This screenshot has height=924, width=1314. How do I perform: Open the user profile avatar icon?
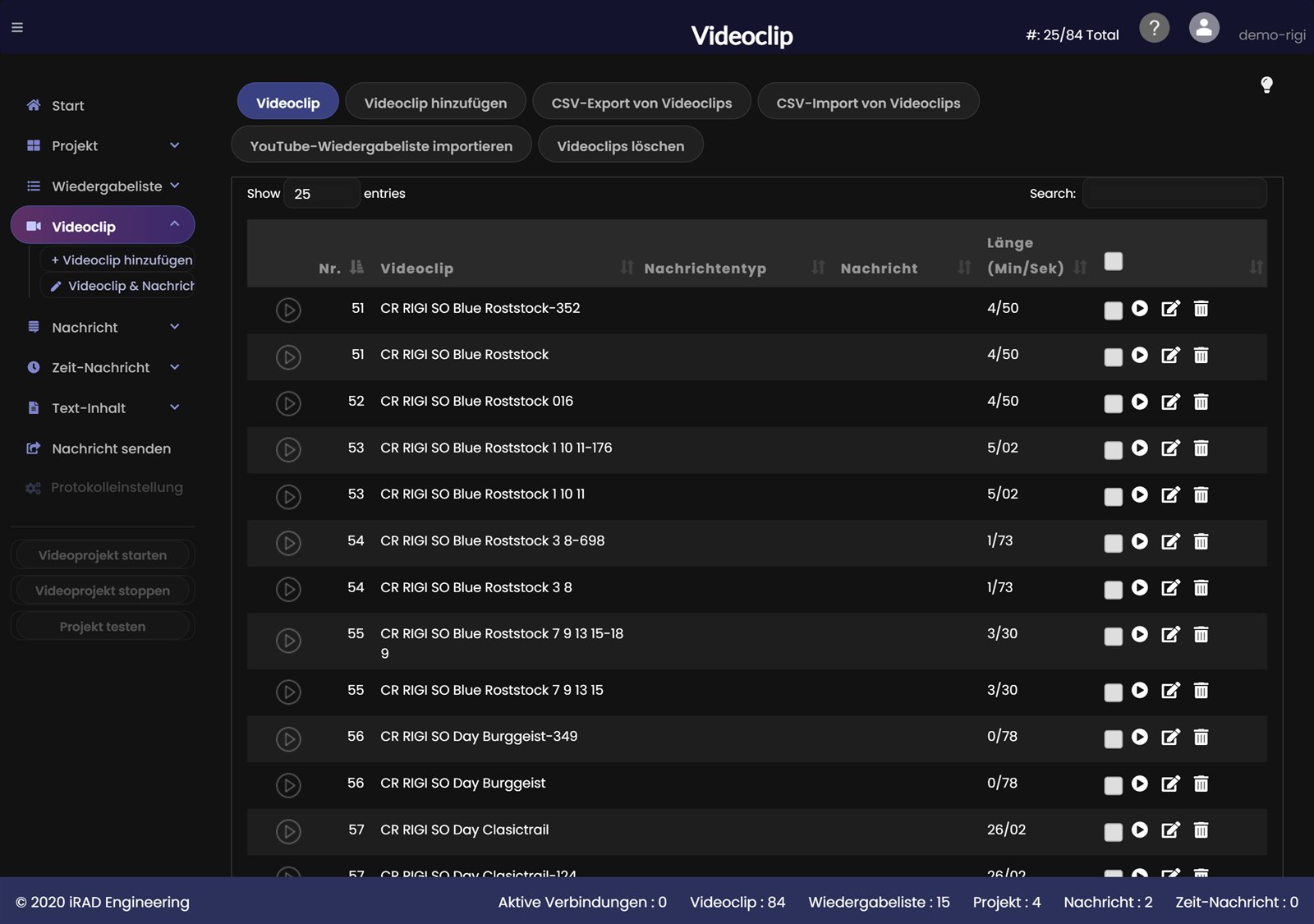[x=1204, y=28]
